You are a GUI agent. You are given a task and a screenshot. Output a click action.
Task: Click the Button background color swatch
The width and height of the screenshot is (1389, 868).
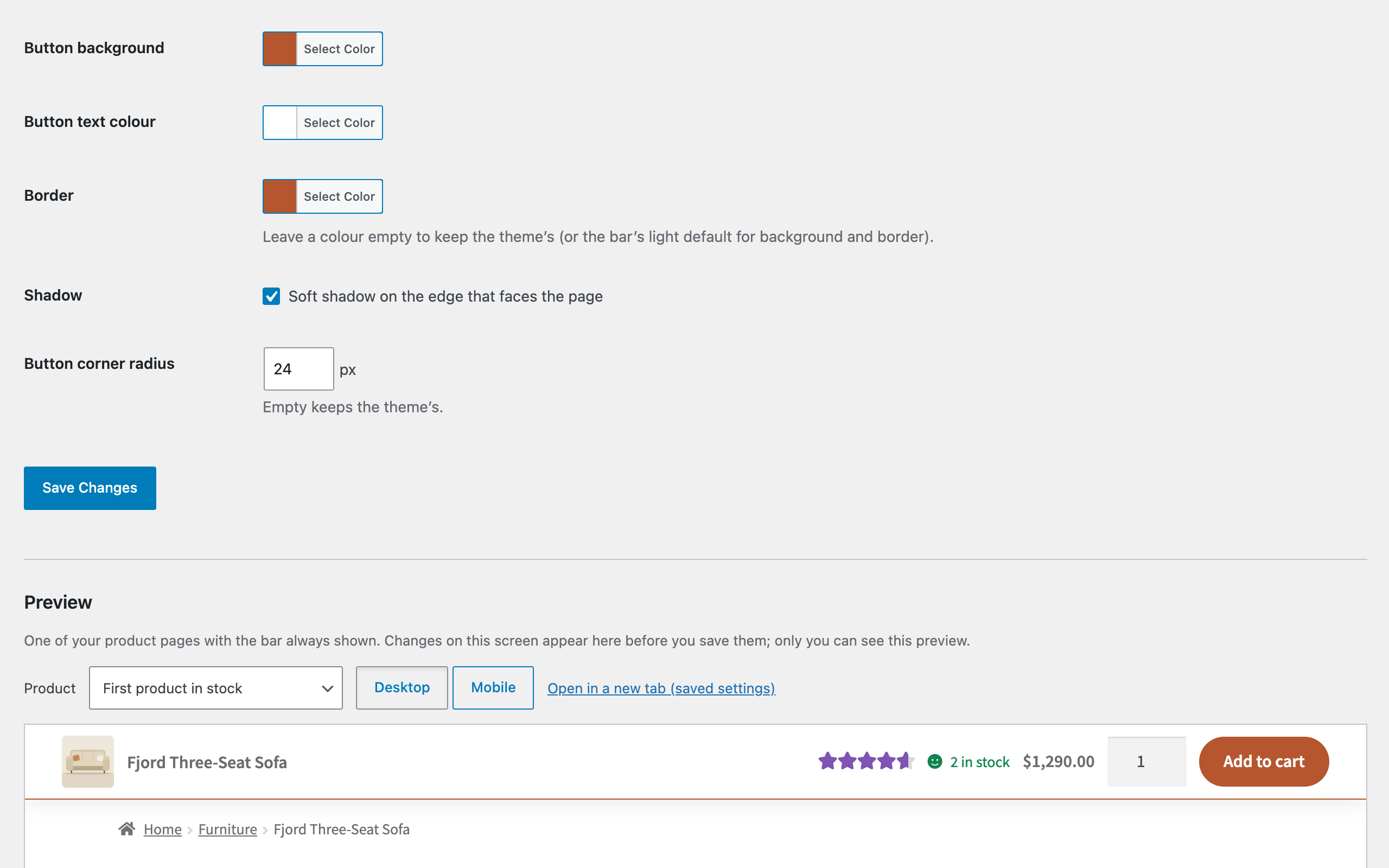click(279, 49)
